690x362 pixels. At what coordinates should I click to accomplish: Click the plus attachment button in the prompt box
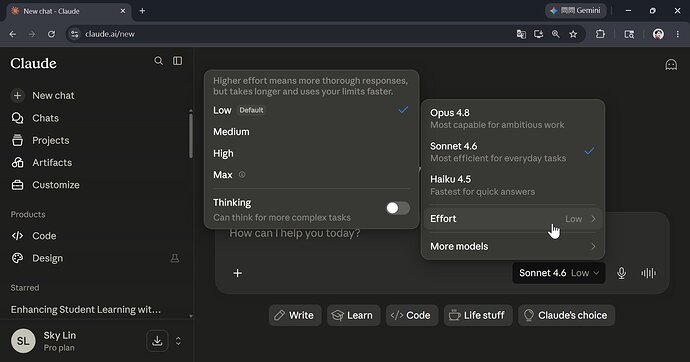(238, 273)
